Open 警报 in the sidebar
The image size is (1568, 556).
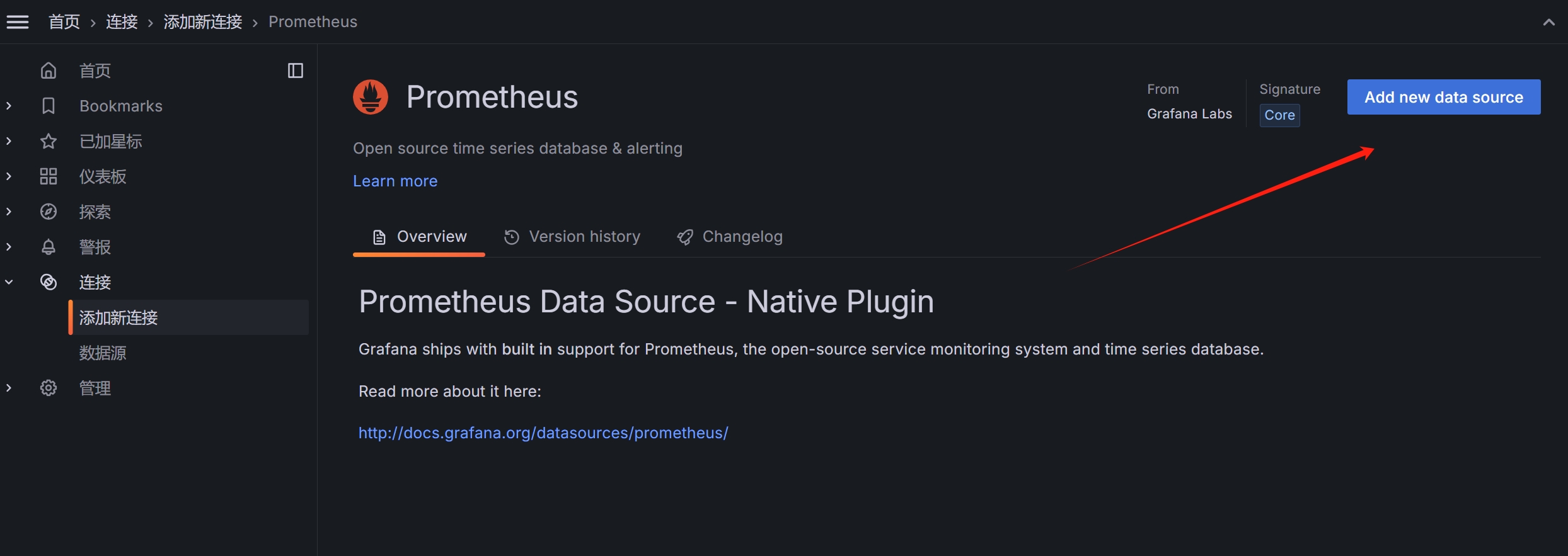pos(95,247)
